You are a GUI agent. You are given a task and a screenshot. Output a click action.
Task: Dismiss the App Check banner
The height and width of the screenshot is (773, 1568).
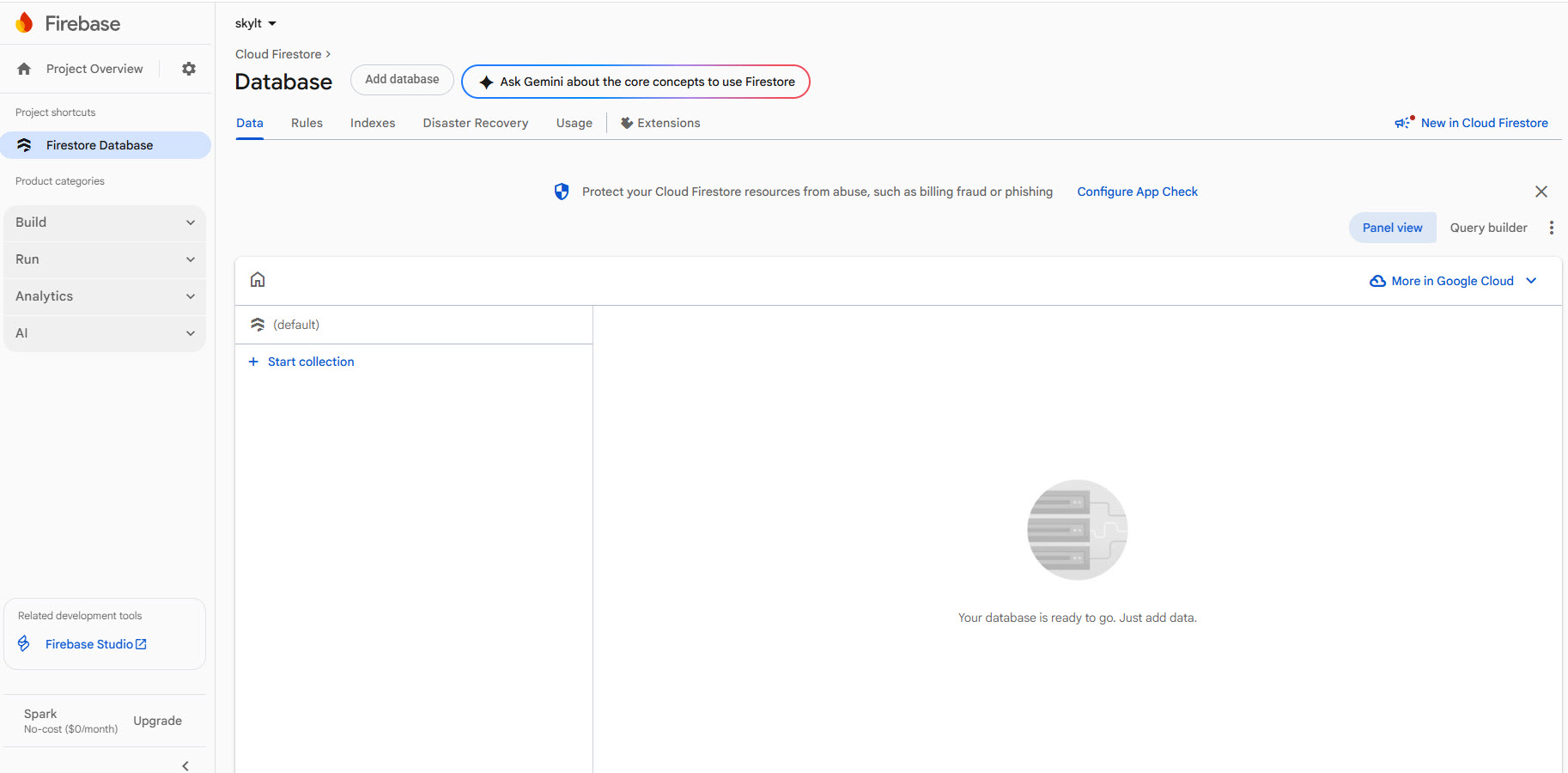point(1541,192)
